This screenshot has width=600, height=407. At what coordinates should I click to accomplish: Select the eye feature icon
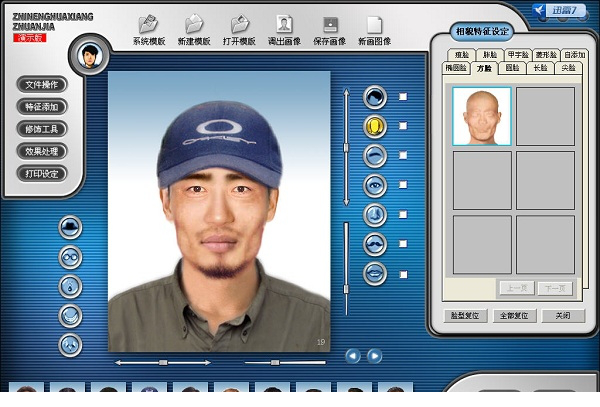pyautogui.click(x=375, y=186)
